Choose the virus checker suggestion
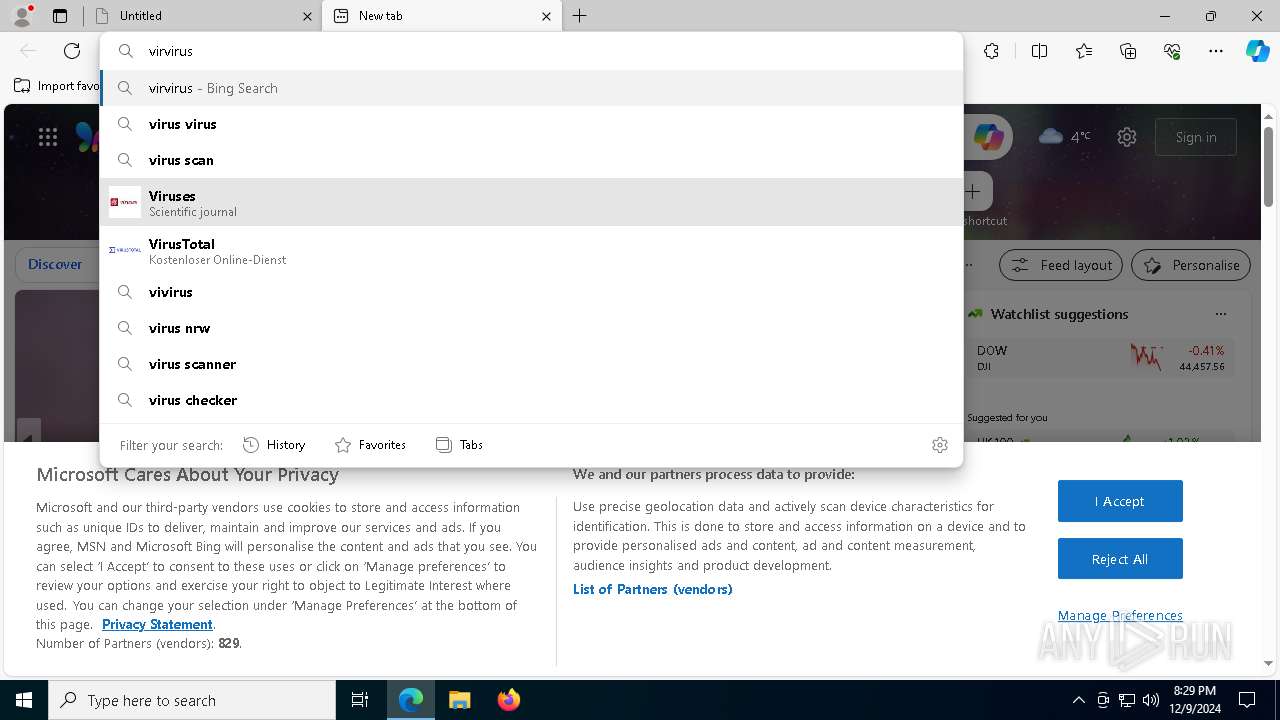This screenshot has height=720, width=1280. pyautogui.click(x=531, y=400)
